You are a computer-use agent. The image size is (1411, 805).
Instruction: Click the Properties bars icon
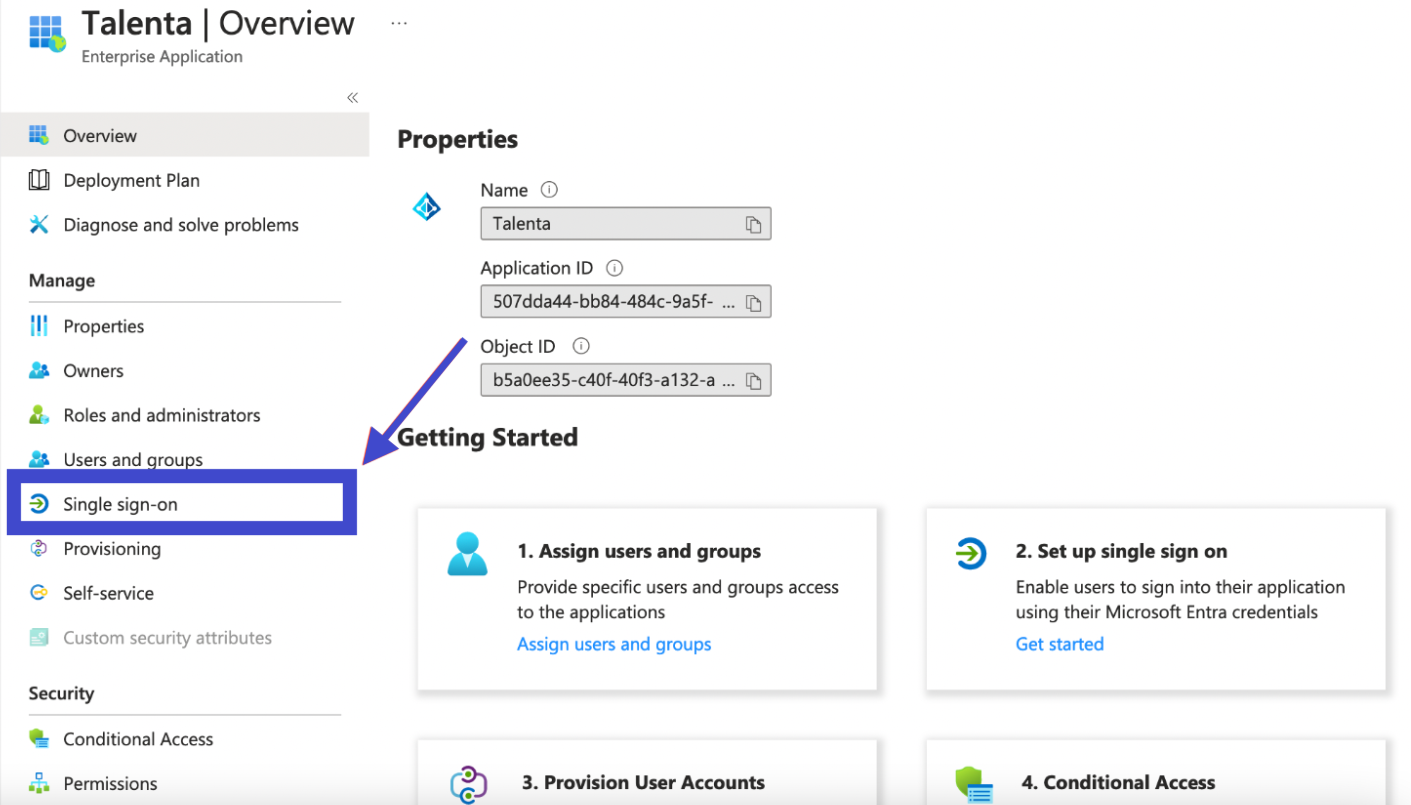point(39,325)
